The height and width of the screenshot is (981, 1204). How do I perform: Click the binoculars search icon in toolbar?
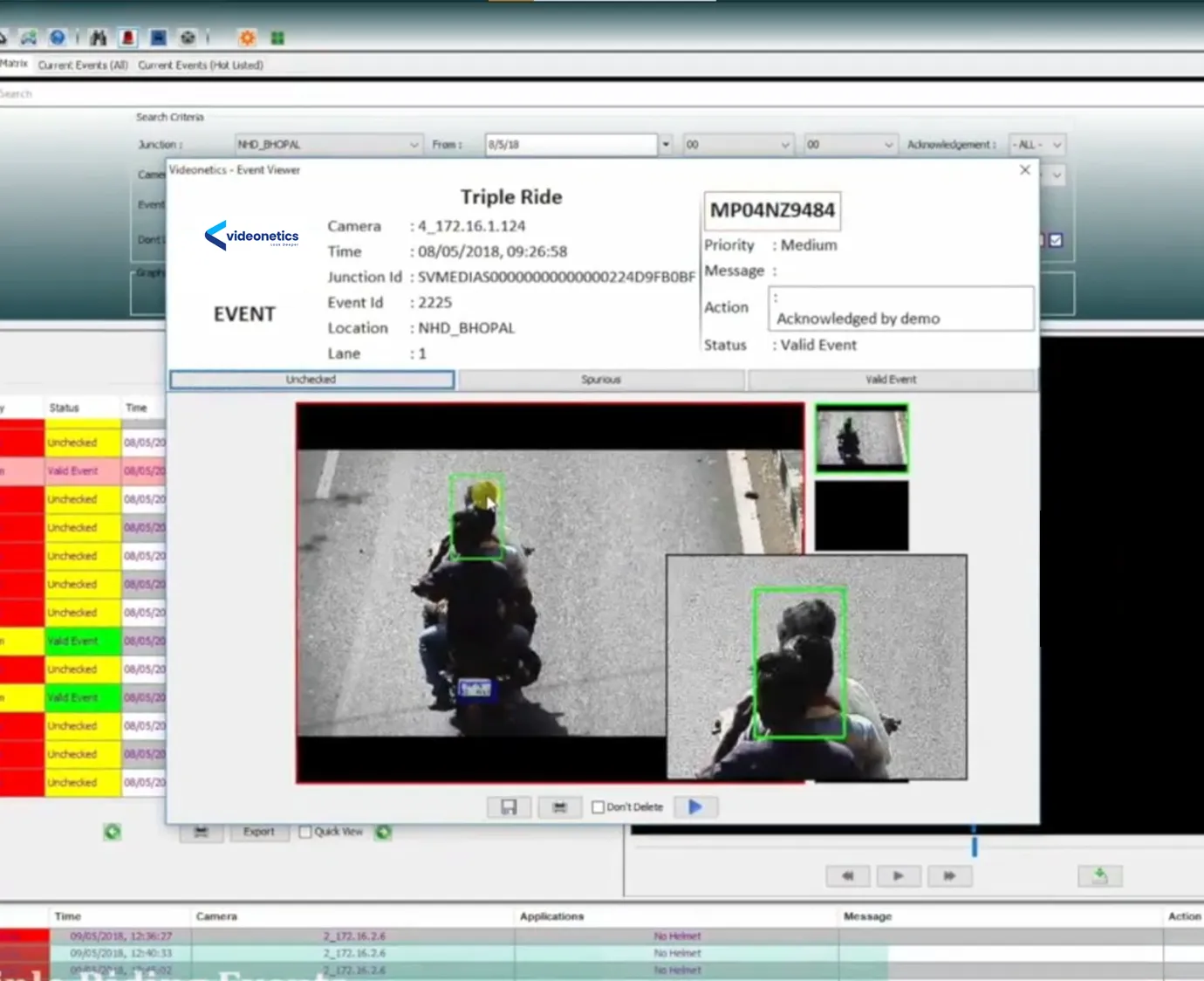pyautogui.click(x=99, y=38)
